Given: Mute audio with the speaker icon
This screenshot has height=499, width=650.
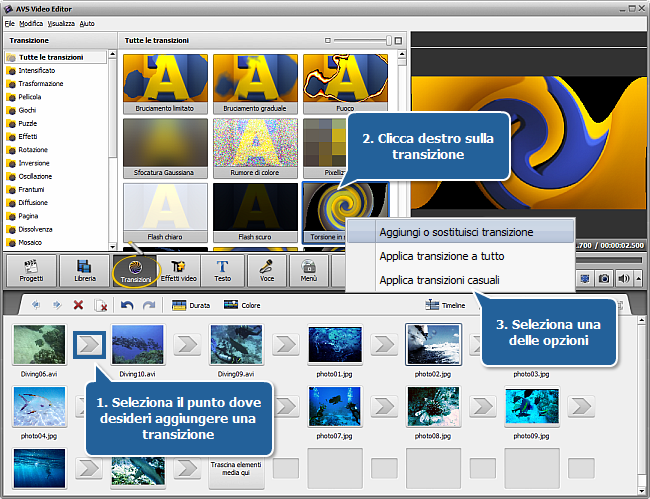Looking at the screenshot, I should (625, 279).
